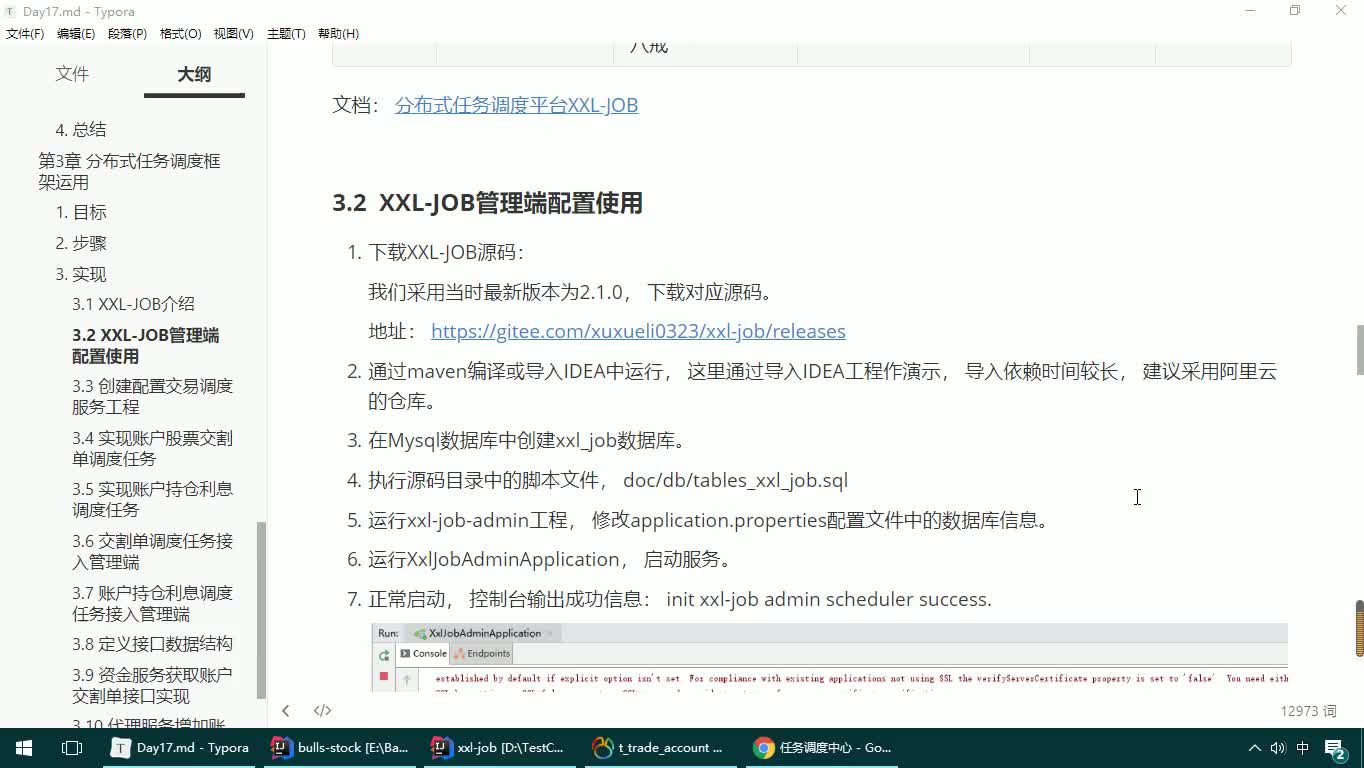Go to outline 3.7 账户持仓利息调度任务接入管理端
Image resolution: width=1364 pixels, height=768 pixels.
pos(152,603)
